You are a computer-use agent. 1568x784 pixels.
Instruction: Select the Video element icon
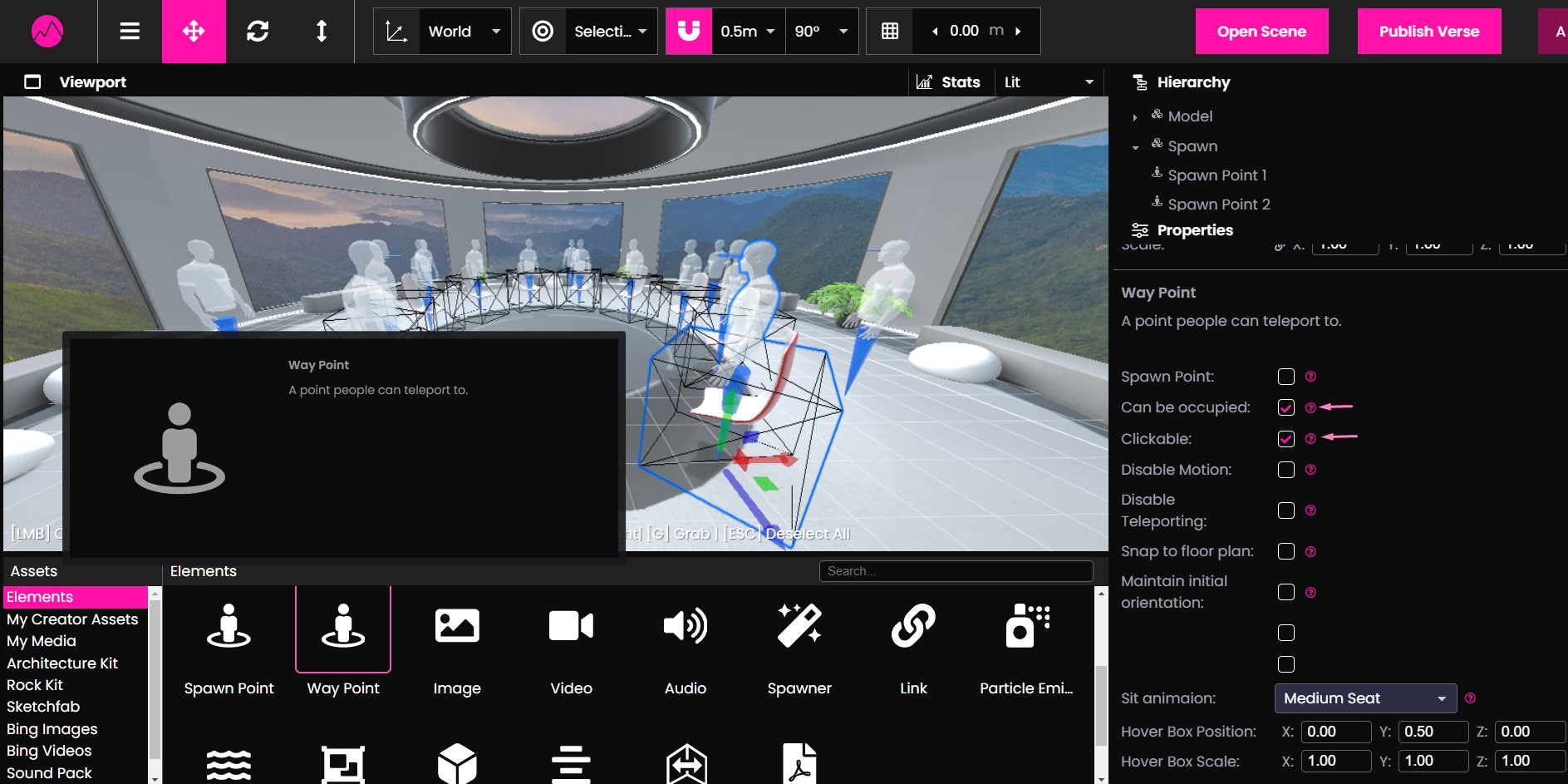(x=572, y=626)
